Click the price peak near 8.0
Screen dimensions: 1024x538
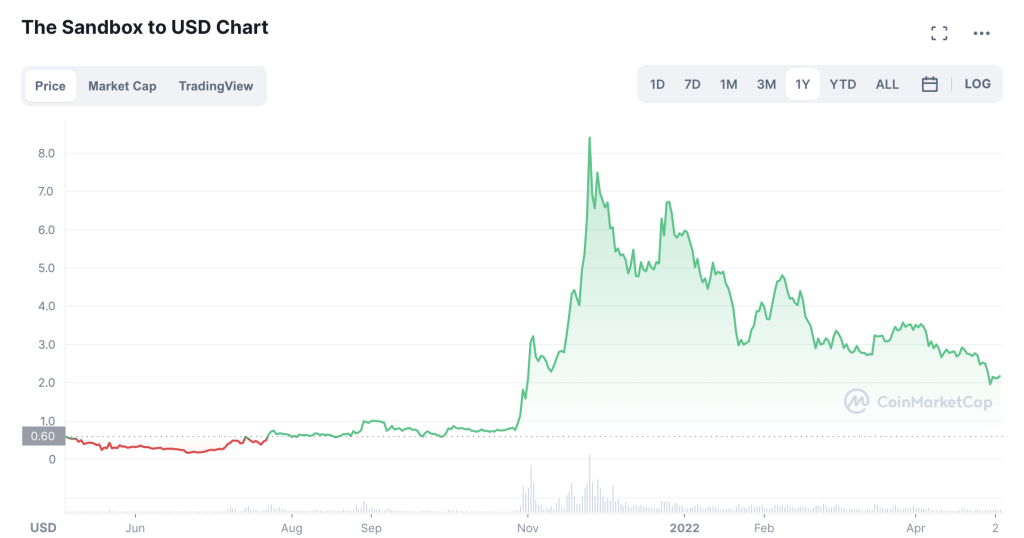(x=589, y=138)
